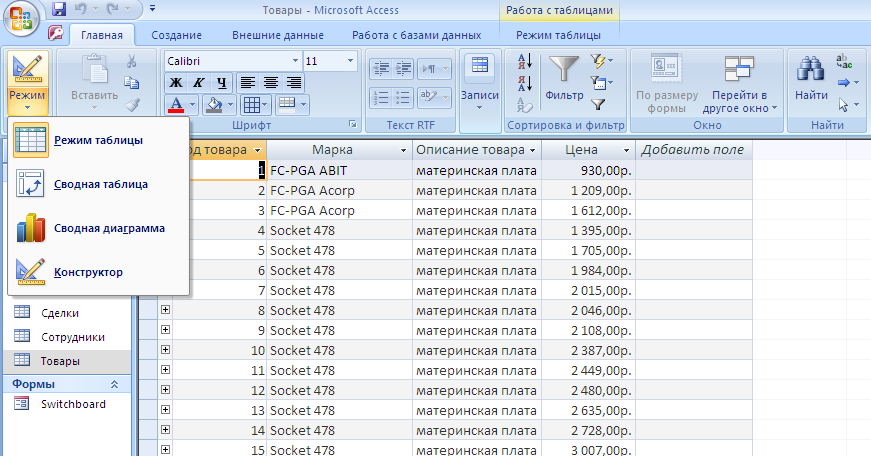Apply bold formatting (Ж)

point(176,83)
